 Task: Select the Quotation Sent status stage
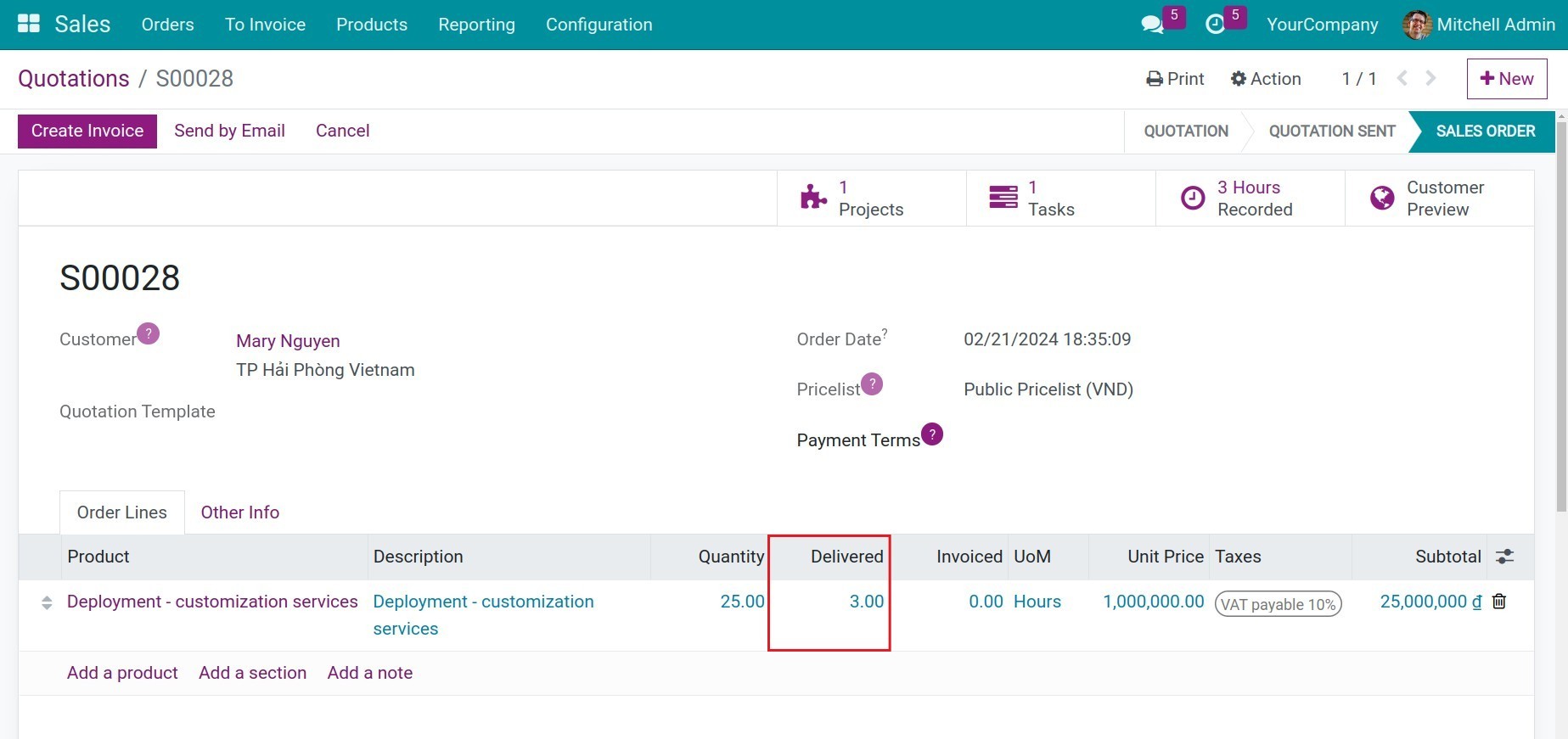click(x=1331, y=132)
